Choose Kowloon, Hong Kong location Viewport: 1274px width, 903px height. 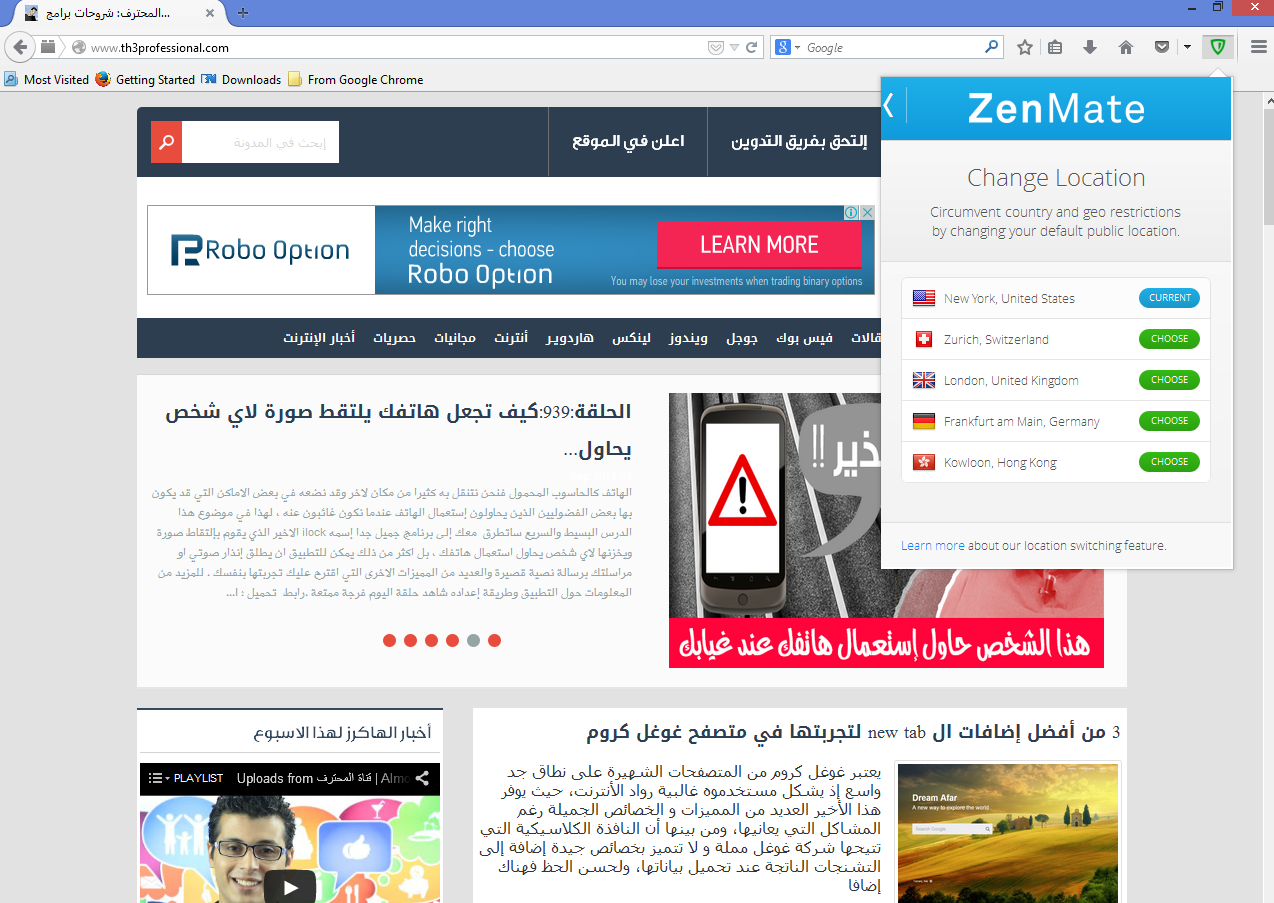pos(1169,462)
